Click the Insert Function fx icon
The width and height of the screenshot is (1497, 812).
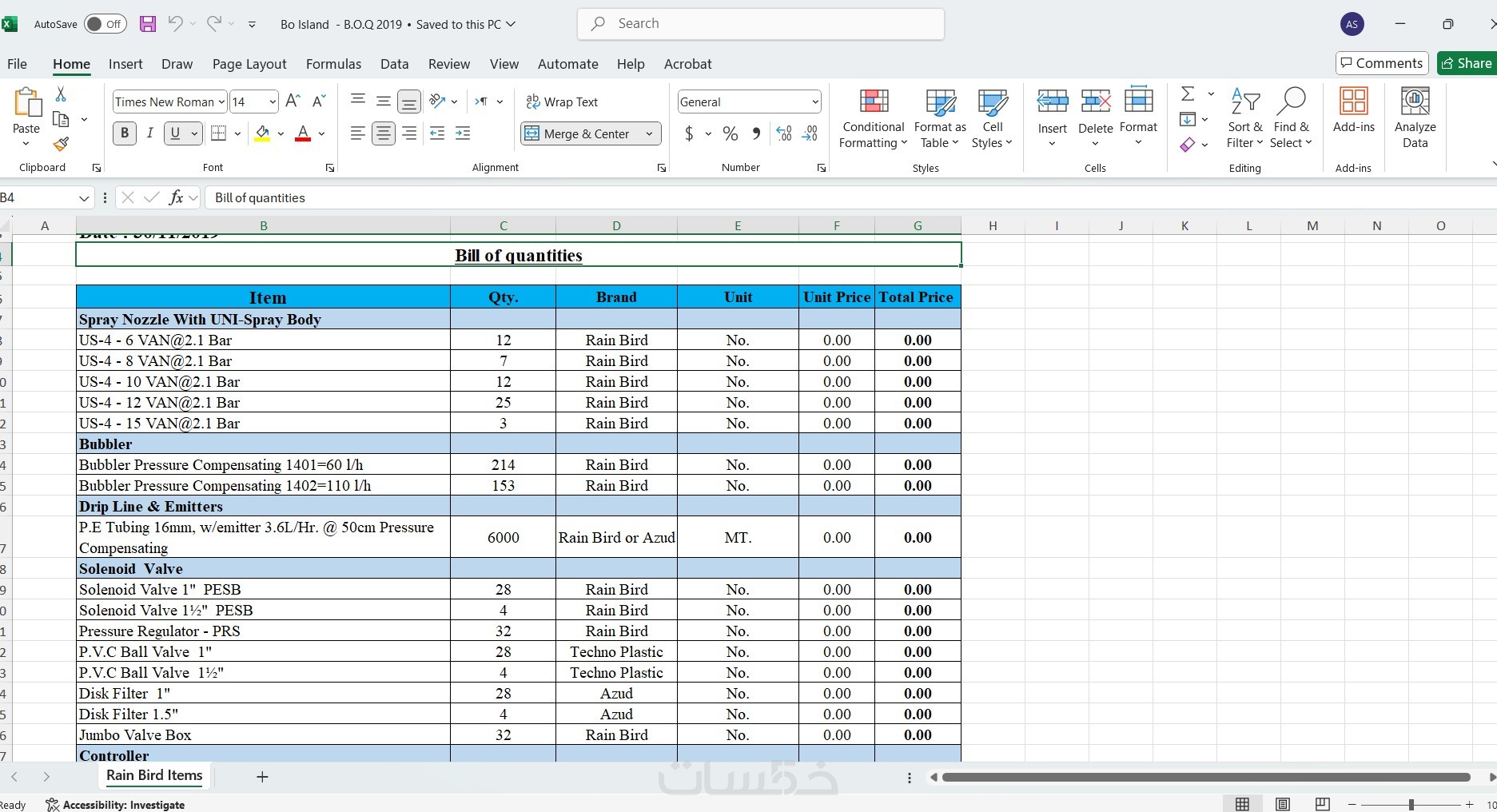(x=176, y=197)
